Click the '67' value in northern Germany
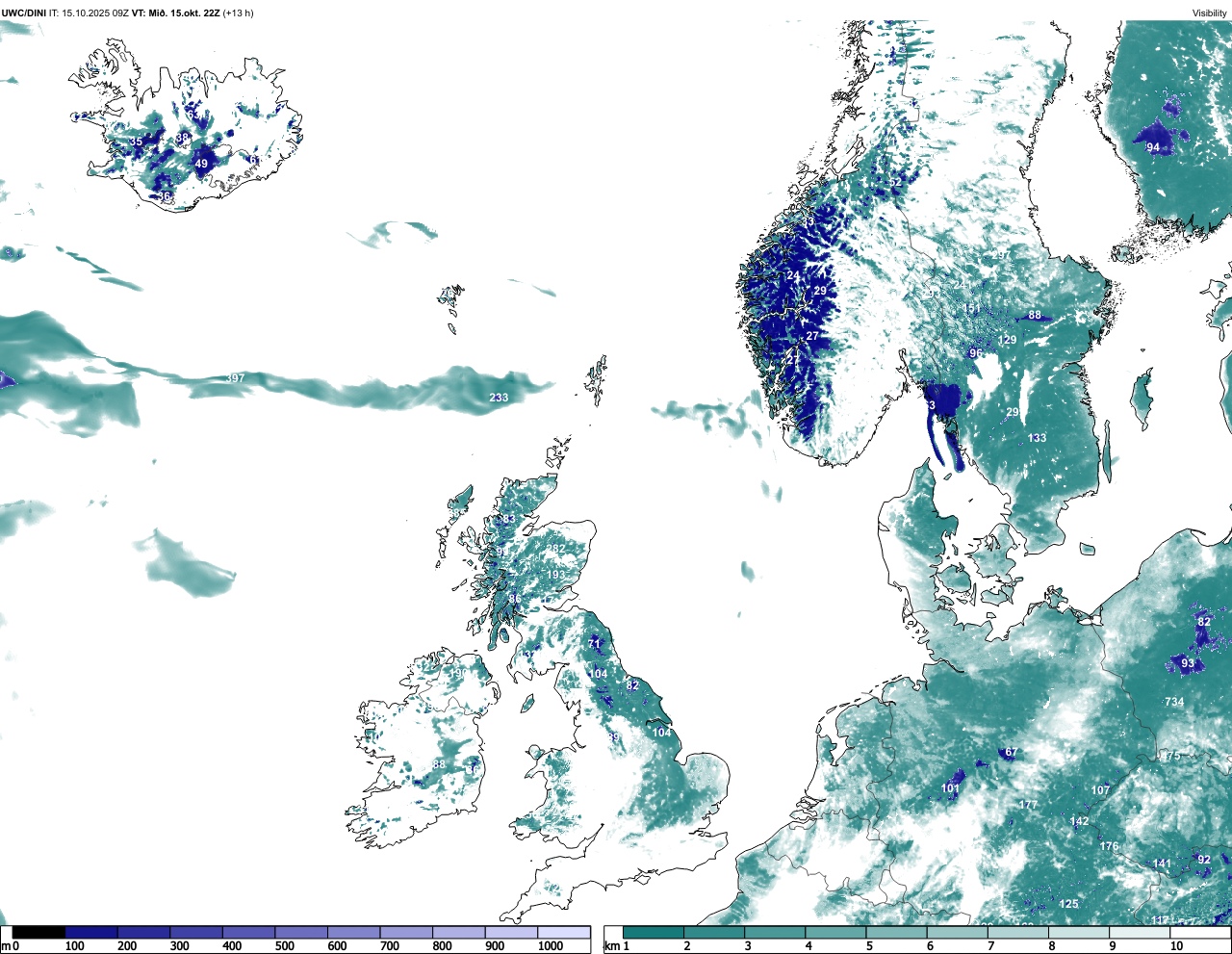Image resolution: width=1232 pixels, height=954 pixels. pyautogui.click(x=1011, y=753)
